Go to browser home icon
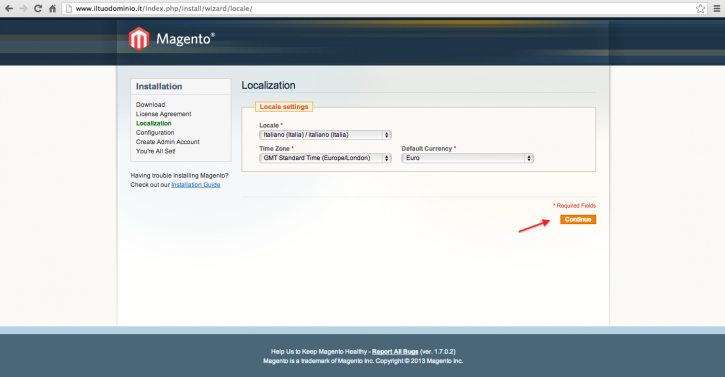The height and width of the screenshot is (377, 725). 52,8
